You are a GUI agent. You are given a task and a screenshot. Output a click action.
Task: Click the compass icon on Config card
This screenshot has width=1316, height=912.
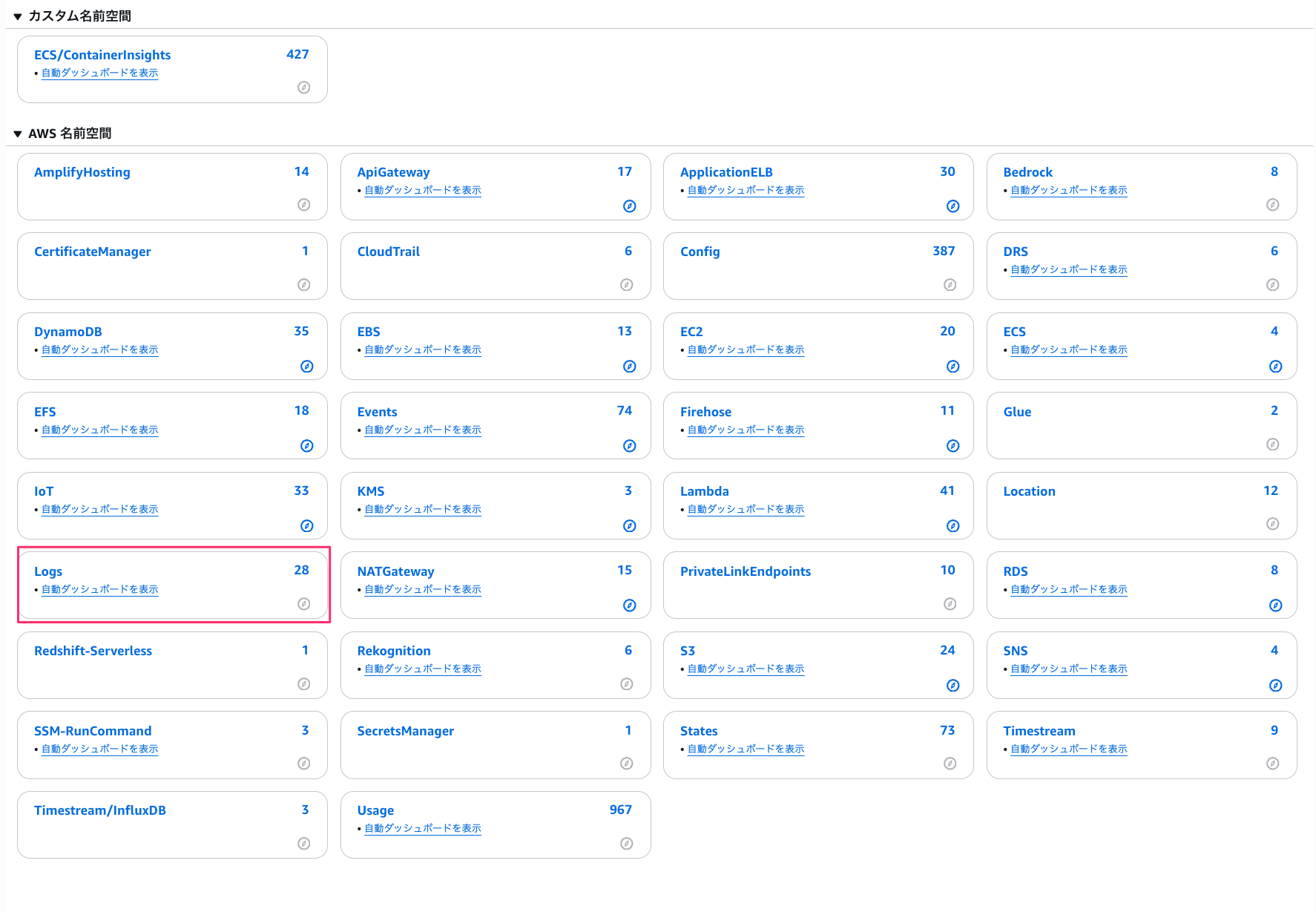tap(950, 285)
